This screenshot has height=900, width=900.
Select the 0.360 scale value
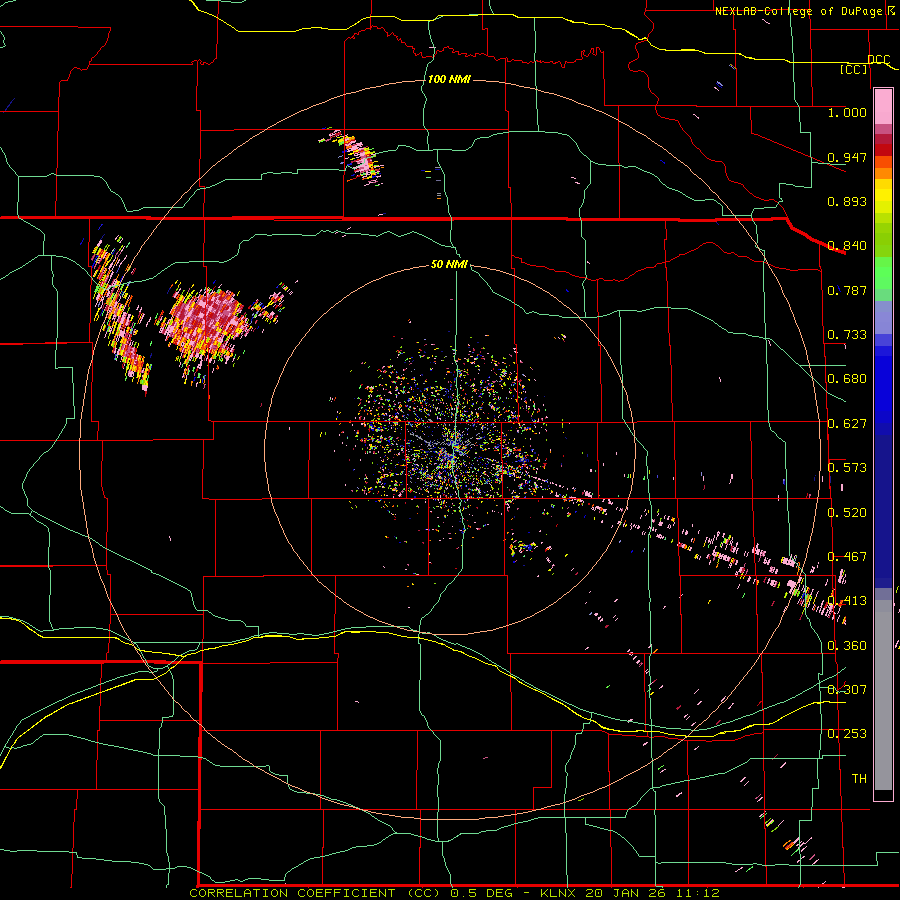tap(847, 646)
